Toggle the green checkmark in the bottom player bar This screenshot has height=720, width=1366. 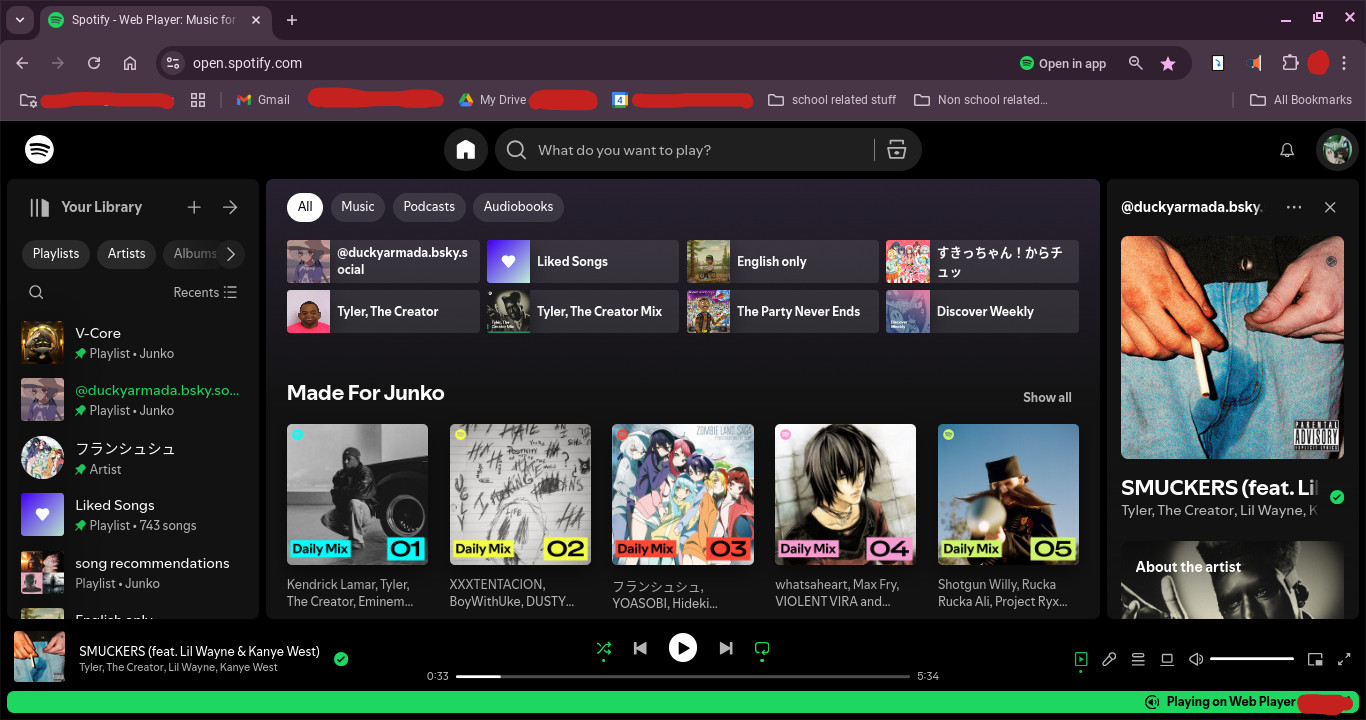(341, 659)
